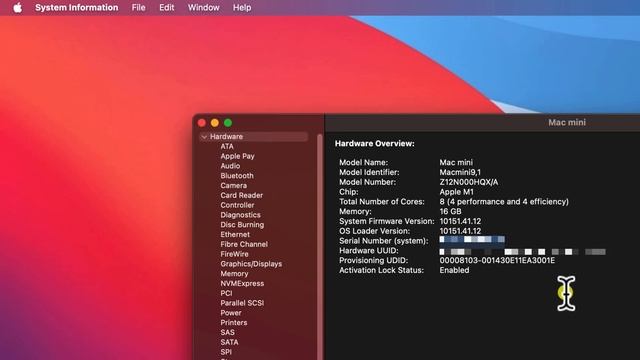Select Diagnostics in the sidebar

coord(240,215)
